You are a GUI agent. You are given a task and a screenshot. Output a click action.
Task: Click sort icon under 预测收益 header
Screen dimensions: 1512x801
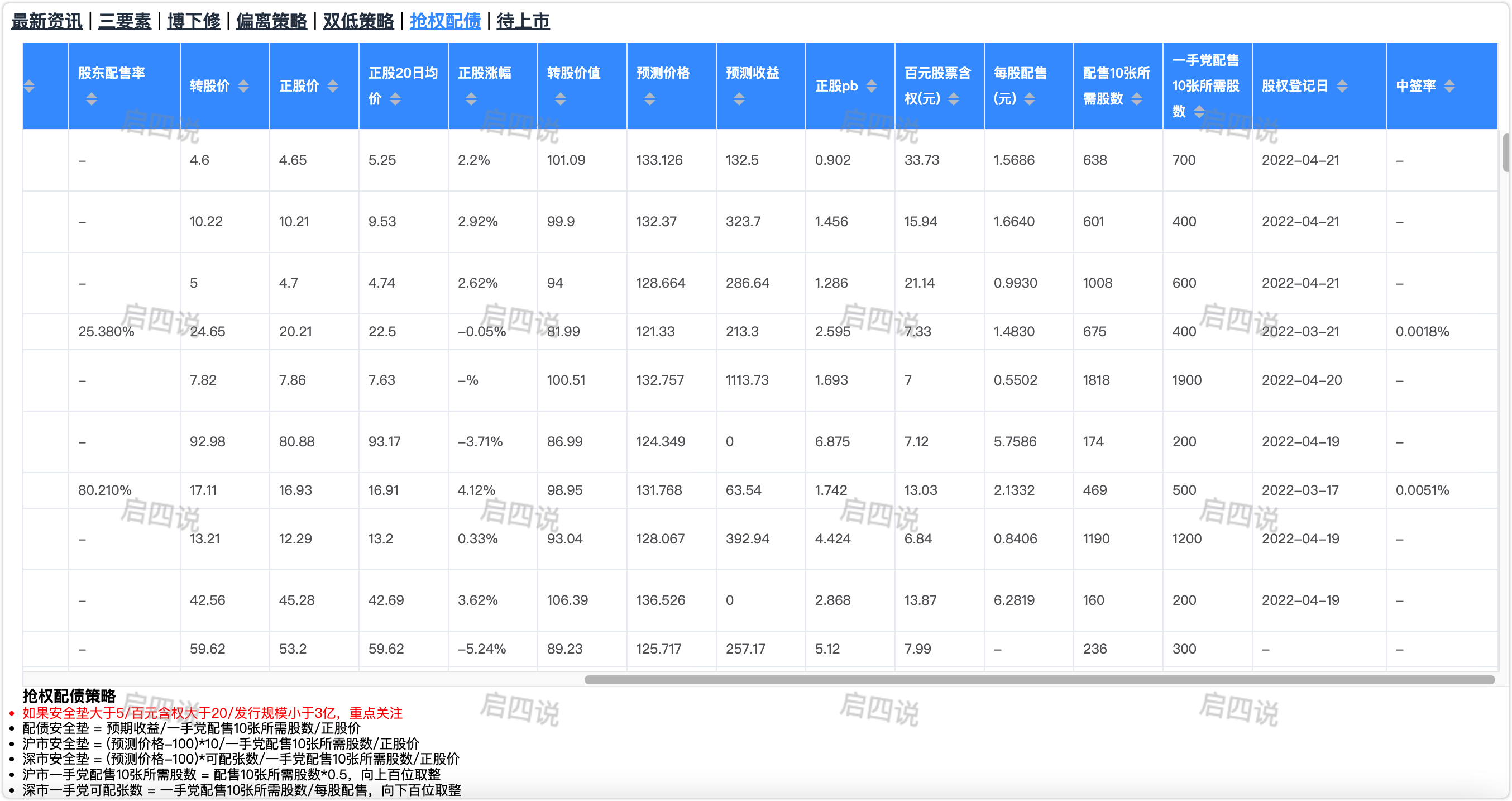pyautogui.click(x=739, y=99)
